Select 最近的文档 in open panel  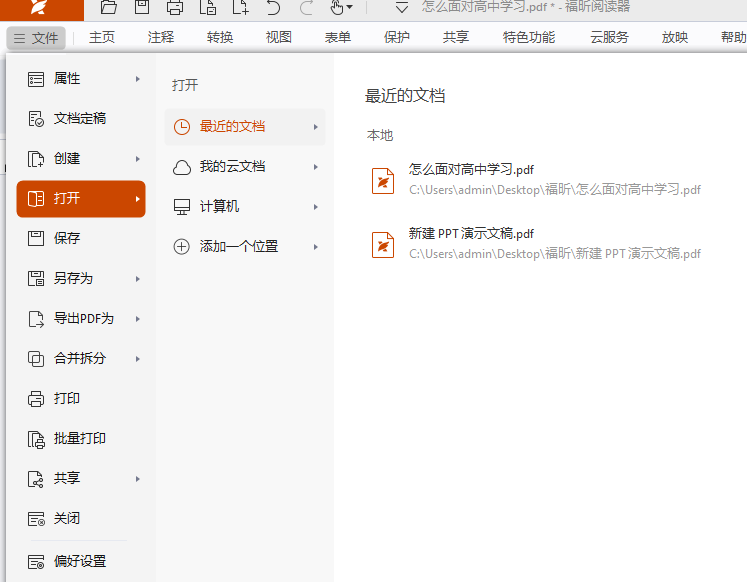245,127
